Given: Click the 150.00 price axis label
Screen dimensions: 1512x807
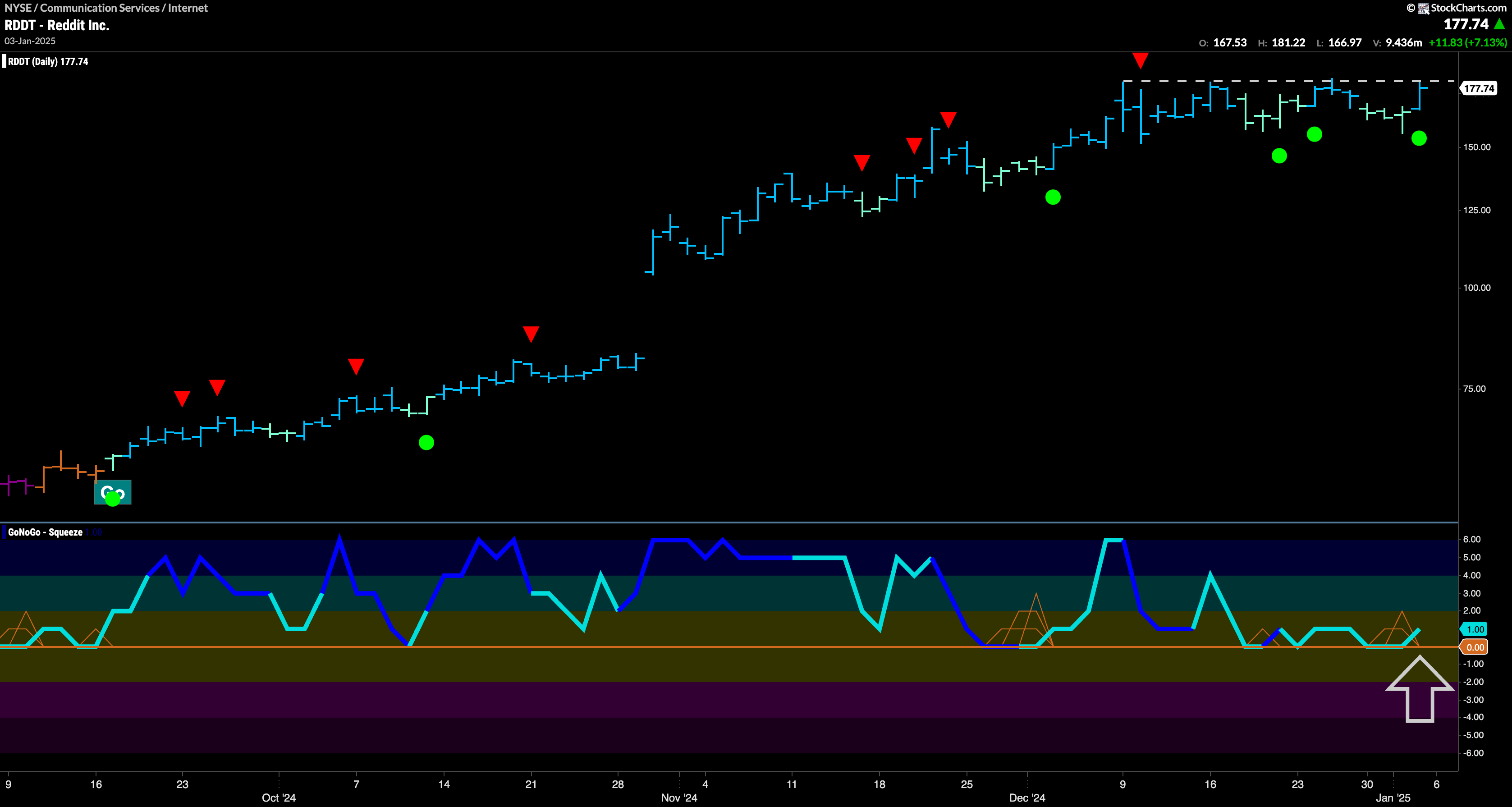Looking at the screenshot, I should click(1477, 147).
